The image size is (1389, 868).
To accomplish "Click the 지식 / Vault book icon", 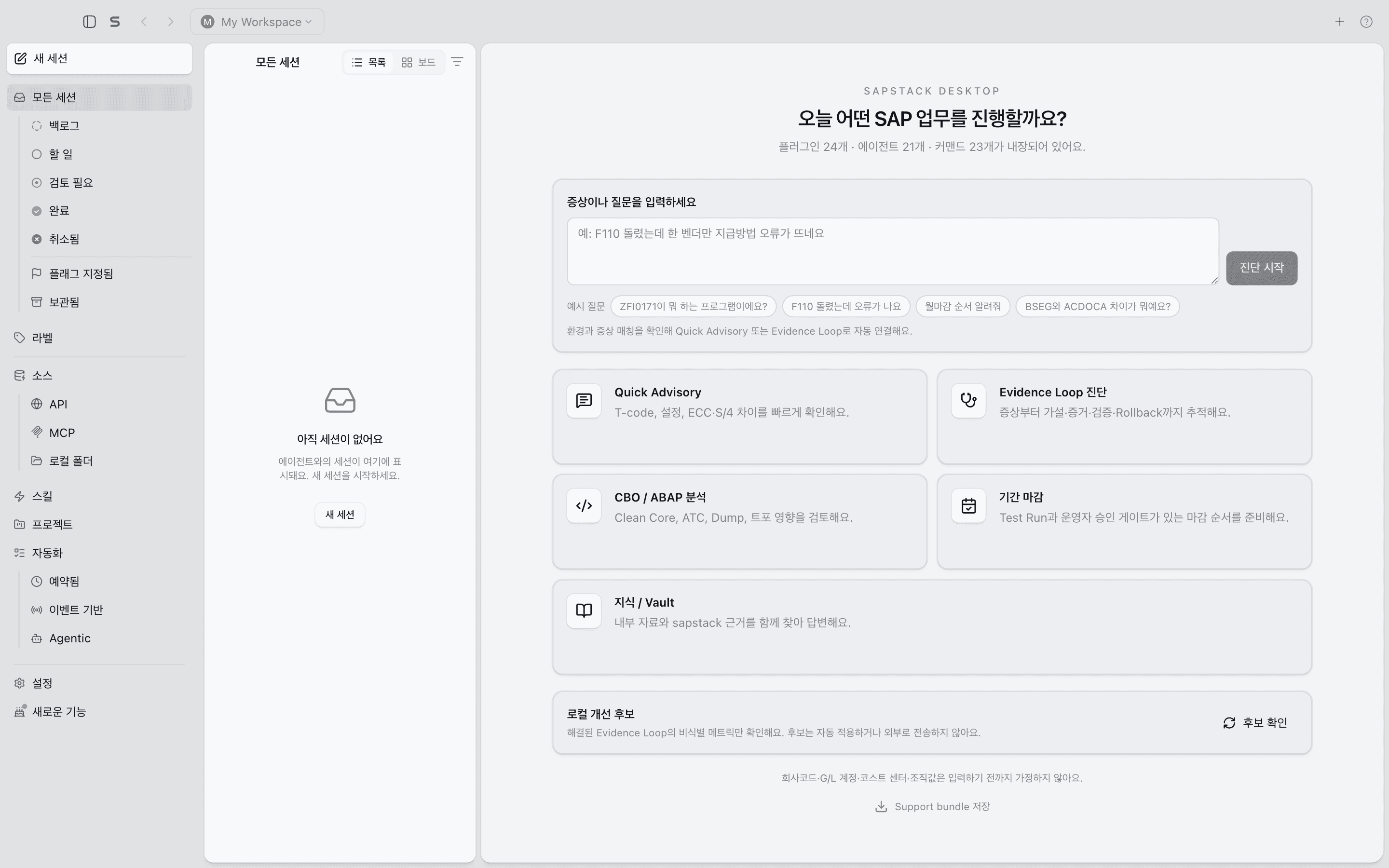I will (x=584, y=611).
